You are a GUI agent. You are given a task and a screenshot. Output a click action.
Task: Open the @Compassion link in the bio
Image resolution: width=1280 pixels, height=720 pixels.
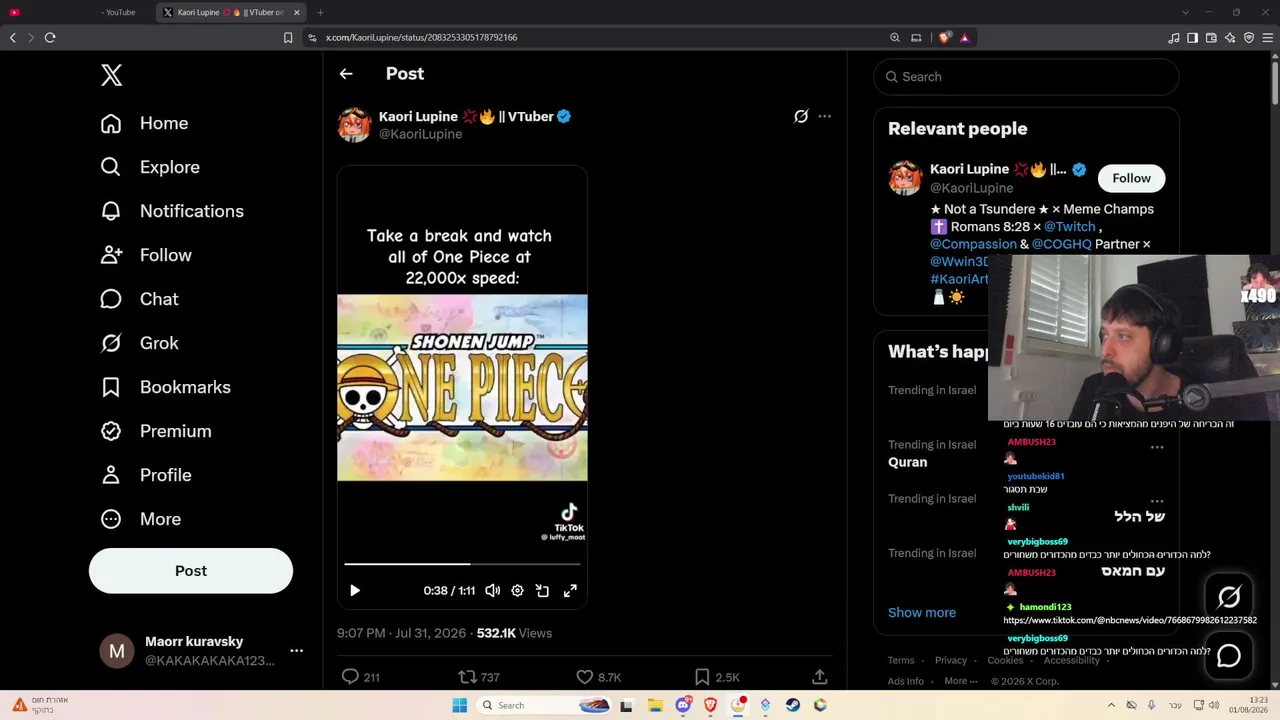pos(973,244)
